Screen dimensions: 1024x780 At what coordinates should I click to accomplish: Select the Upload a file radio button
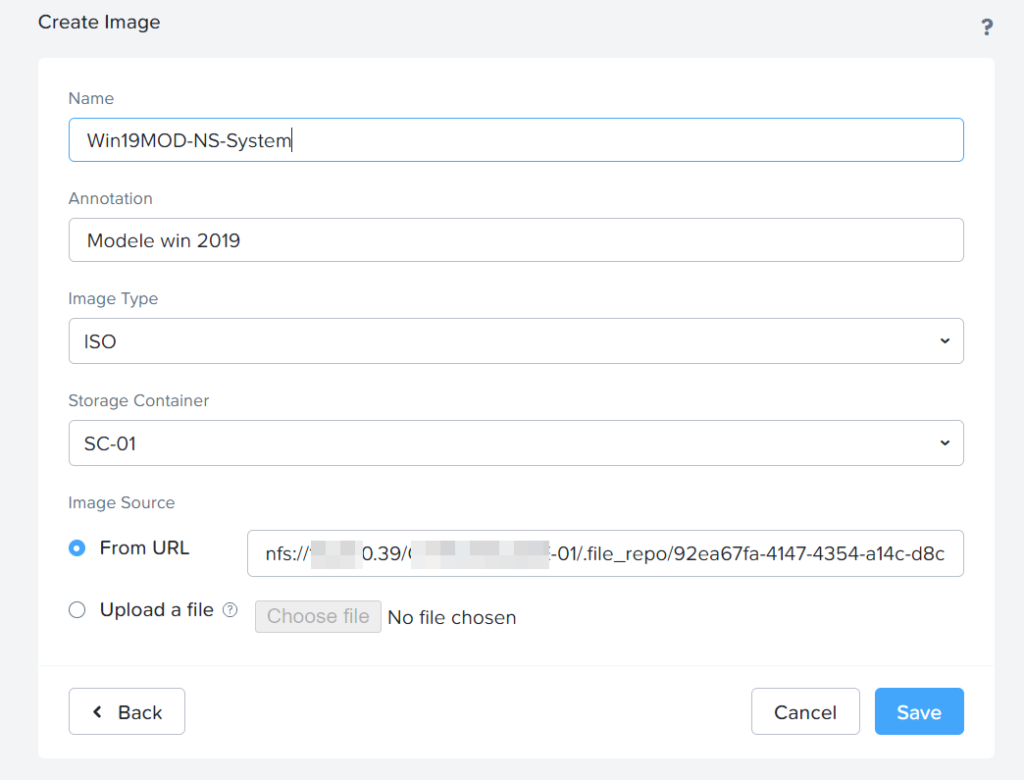pyautogui.click(x=77, y=610)
